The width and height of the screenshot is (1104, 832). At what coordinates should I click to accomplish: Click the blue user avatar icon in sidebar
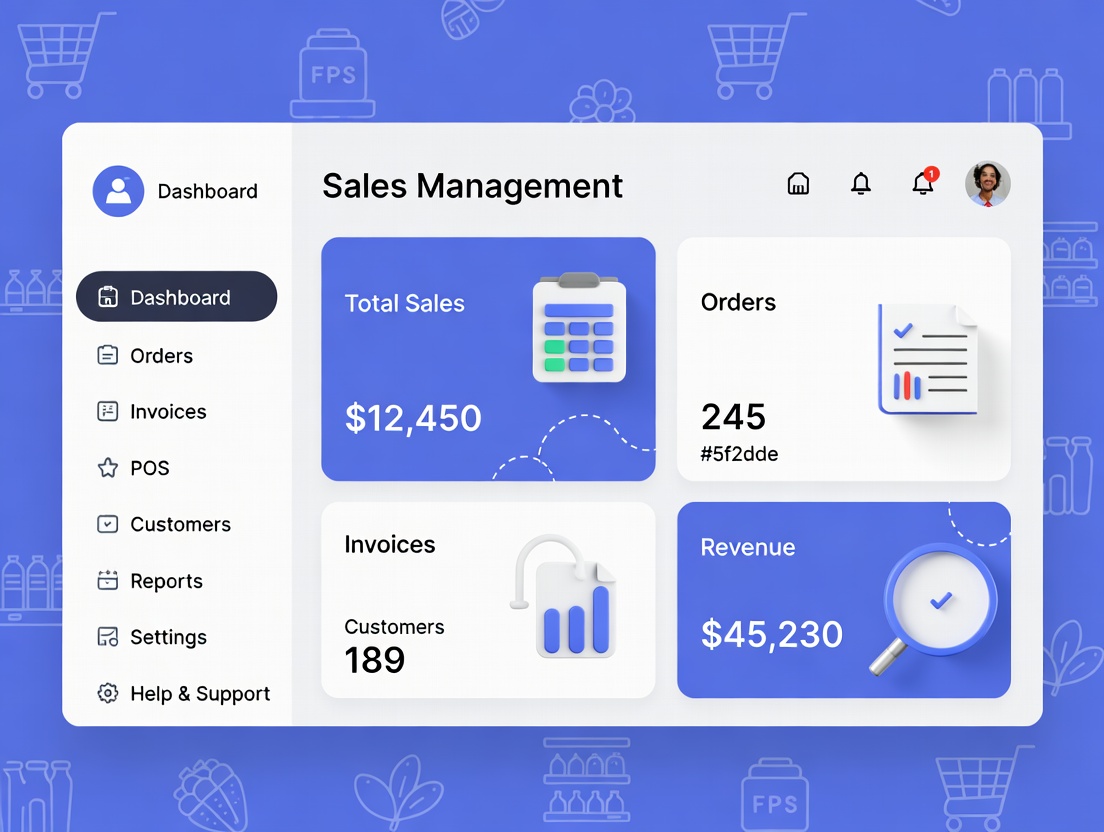pos(118,191)
